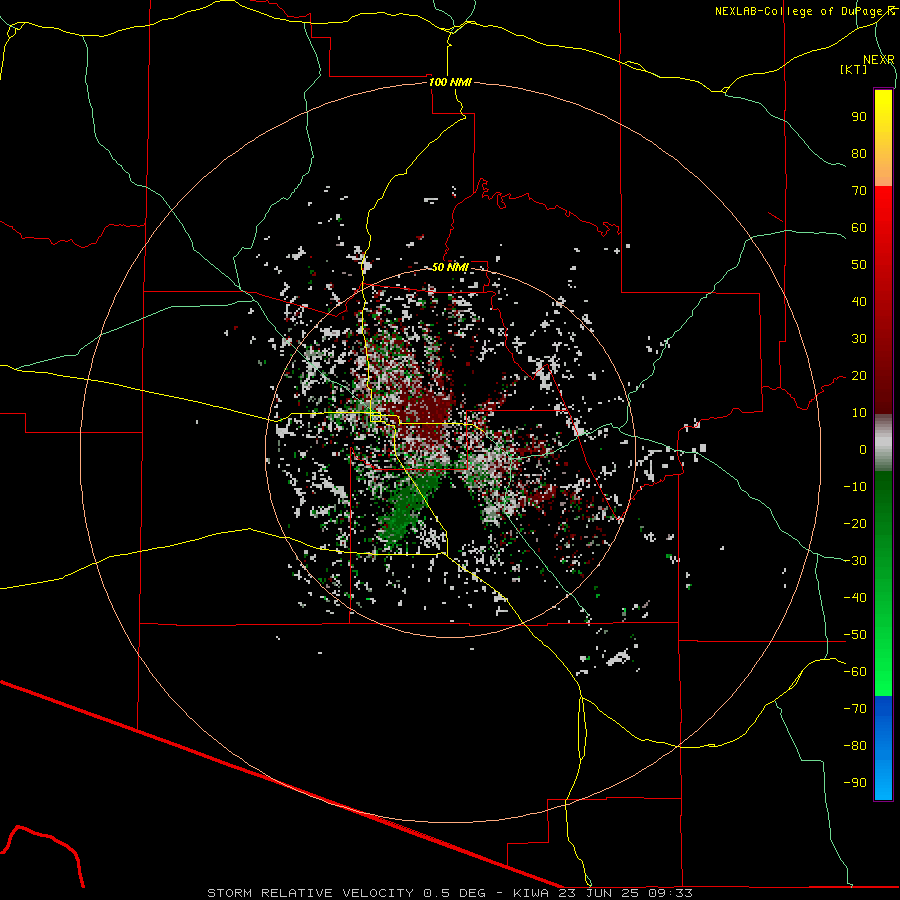
Task: Select the "40" velocity scale label
Action: click(859, 301)
